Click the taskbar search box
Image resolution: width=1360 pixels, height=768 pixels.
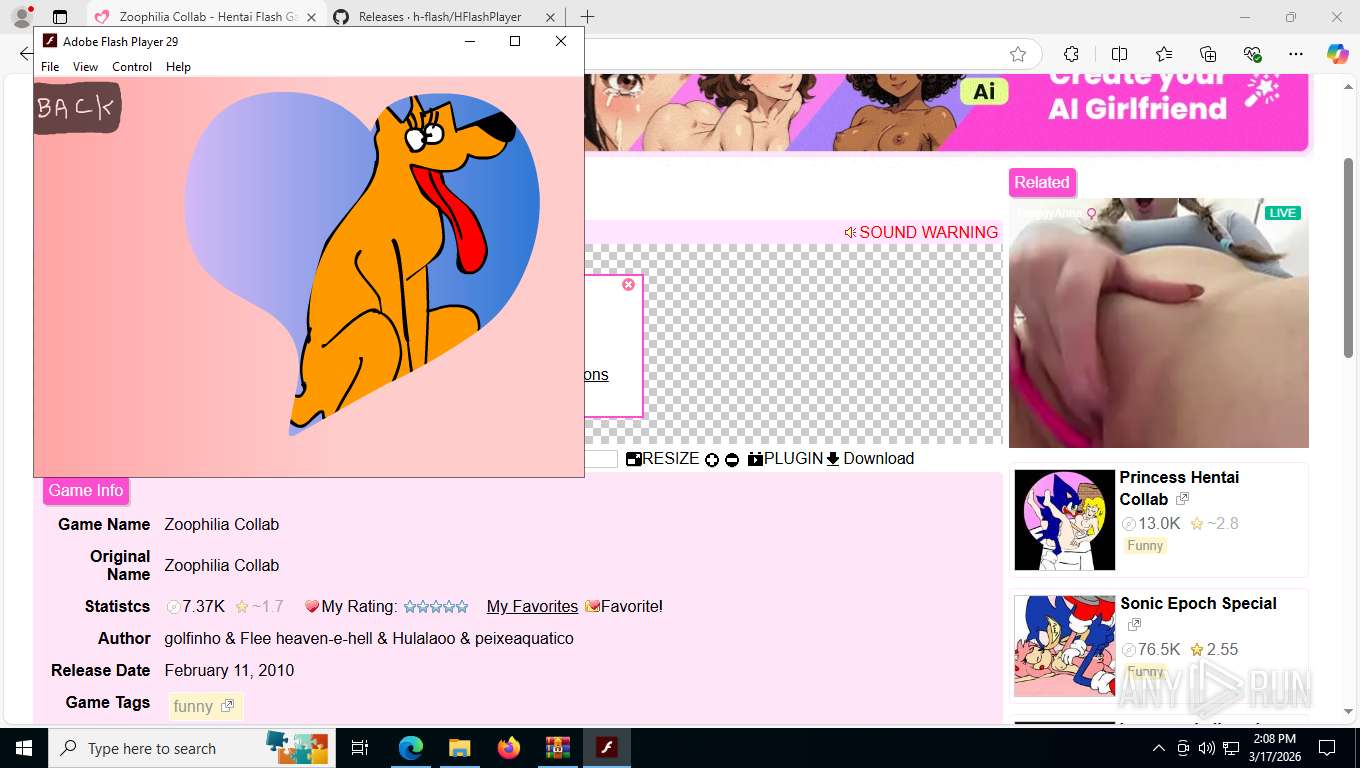192,748
